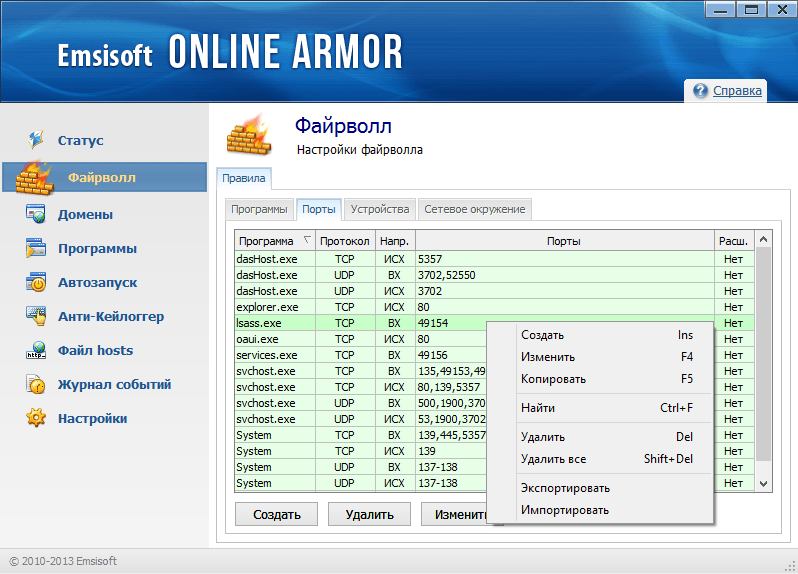The width and height of the screenshot is (798, 574).
Task: Select the Правила tab
Action: [244, 178]
